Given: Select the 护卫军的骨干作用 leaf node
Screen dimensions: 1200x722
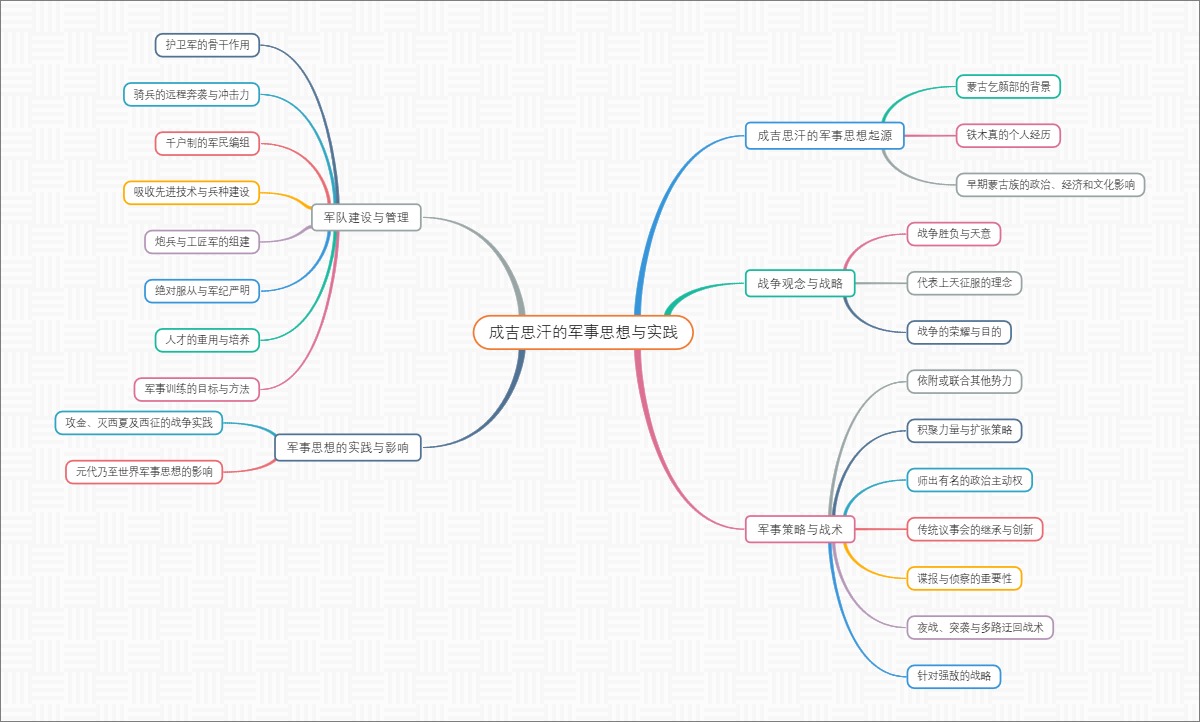Looking at the screenshot, I should (207, 44).
